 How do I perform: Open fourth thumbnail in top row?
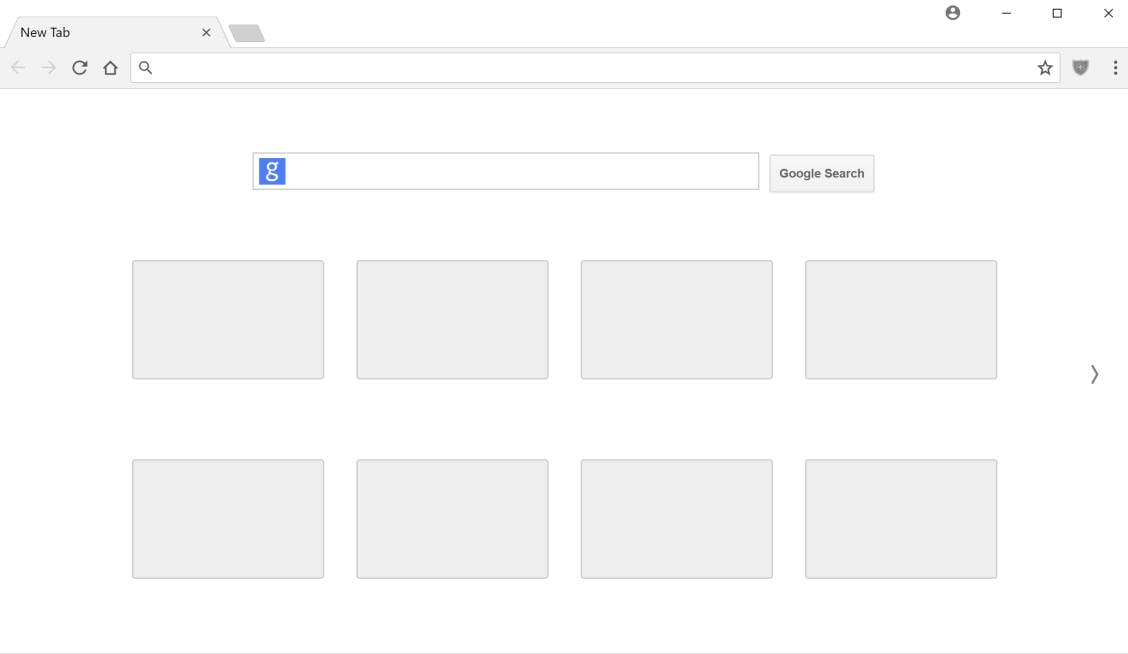coord(901,319)
